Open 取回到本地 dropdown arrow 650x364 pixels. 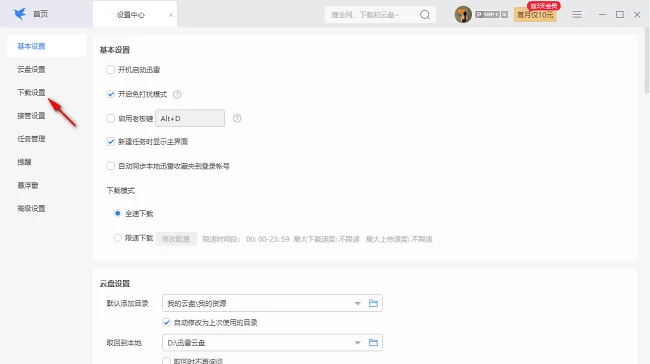tap(357, 343)
